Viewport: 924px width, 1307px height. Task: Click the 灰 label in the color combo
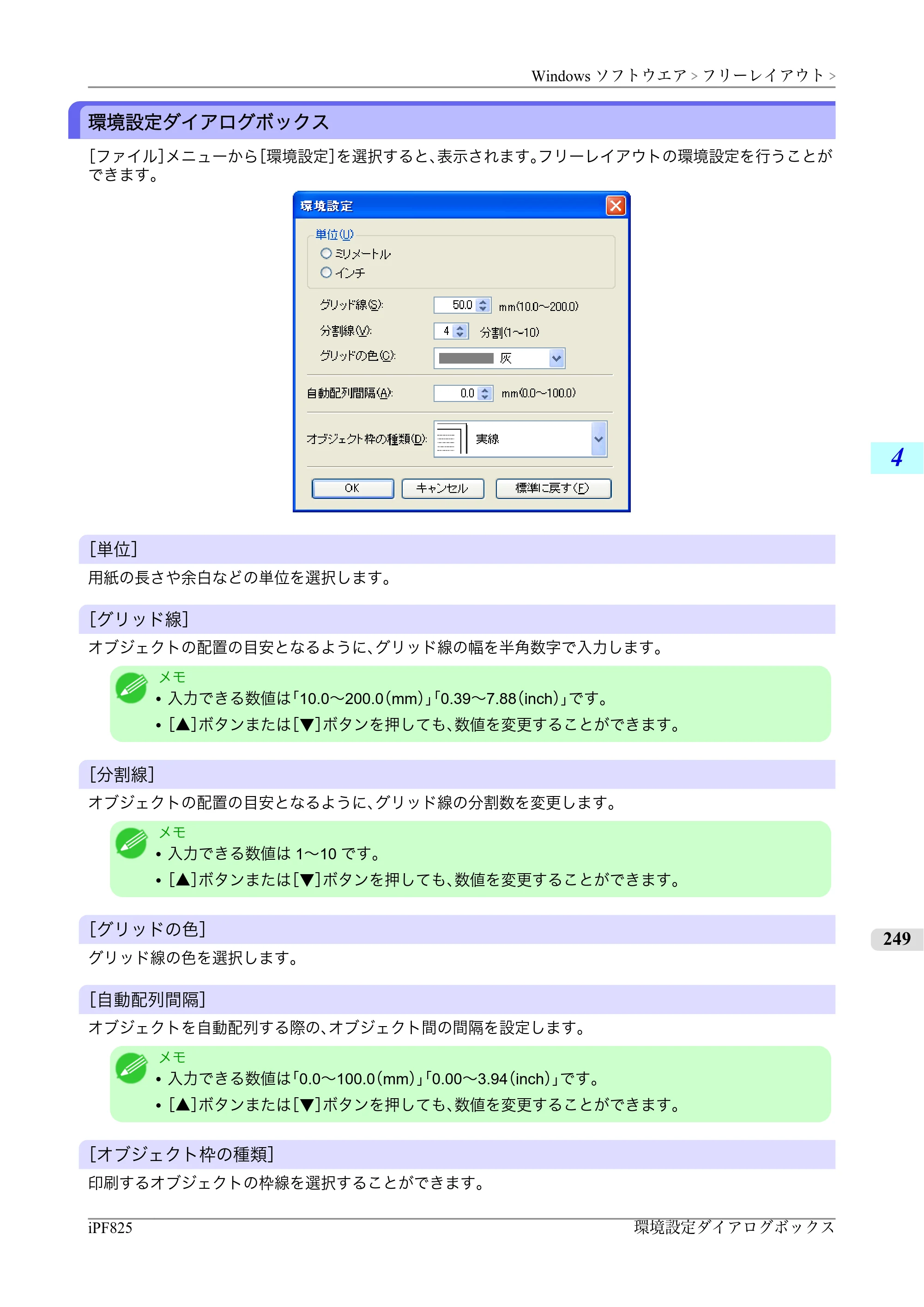(x=506, y=358)
